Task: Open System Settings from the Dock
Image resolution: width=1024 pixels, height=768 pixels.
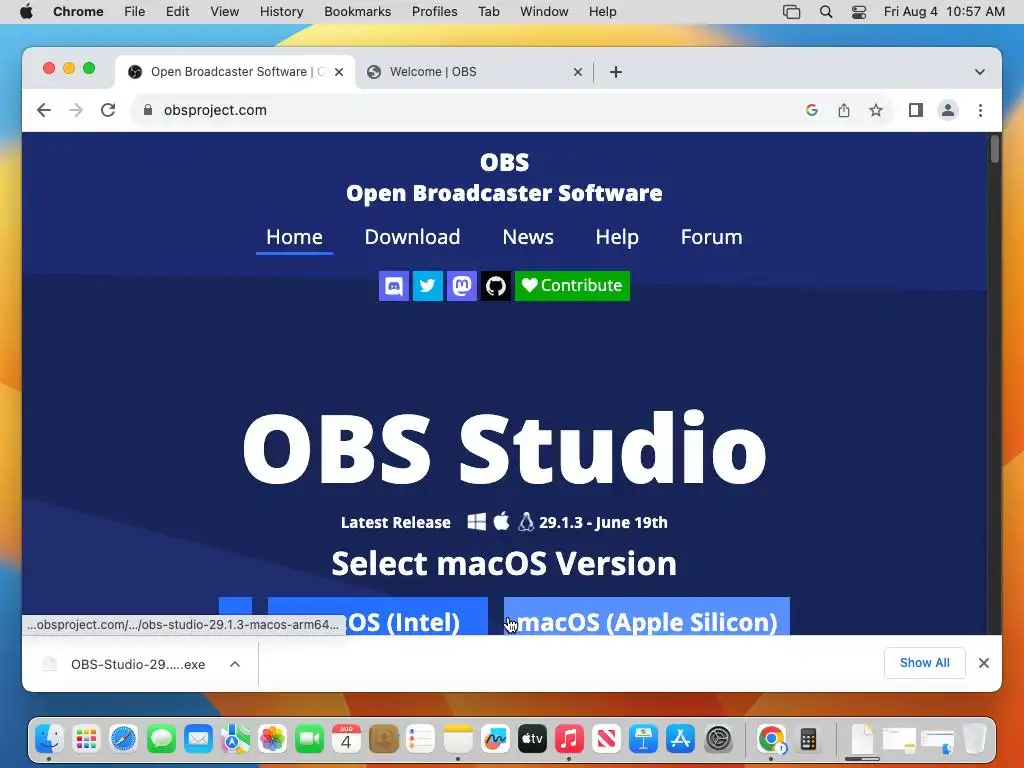Action: tap(718, 739)
